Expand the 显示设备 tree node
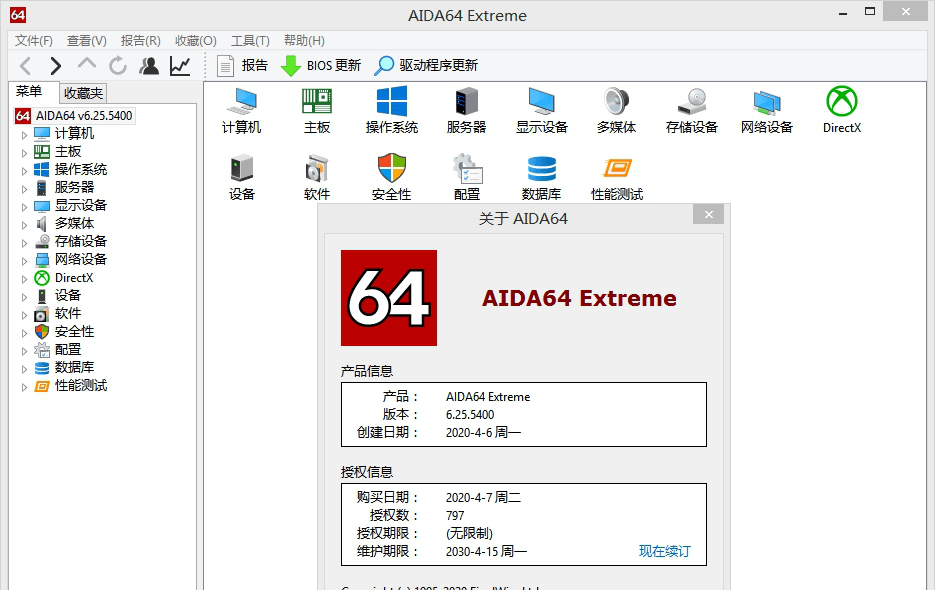 [23, 205]
